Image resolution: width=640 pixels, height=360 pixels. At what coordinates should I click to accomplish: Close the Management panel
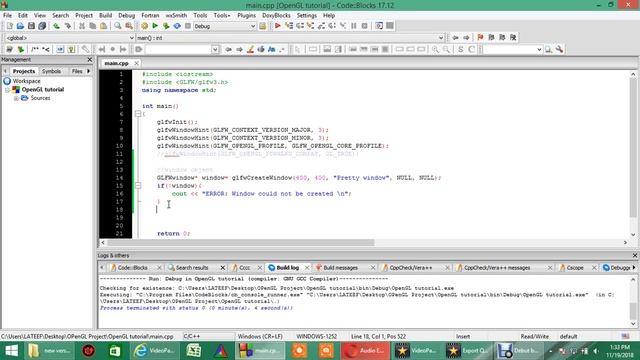tap(90, 60)
